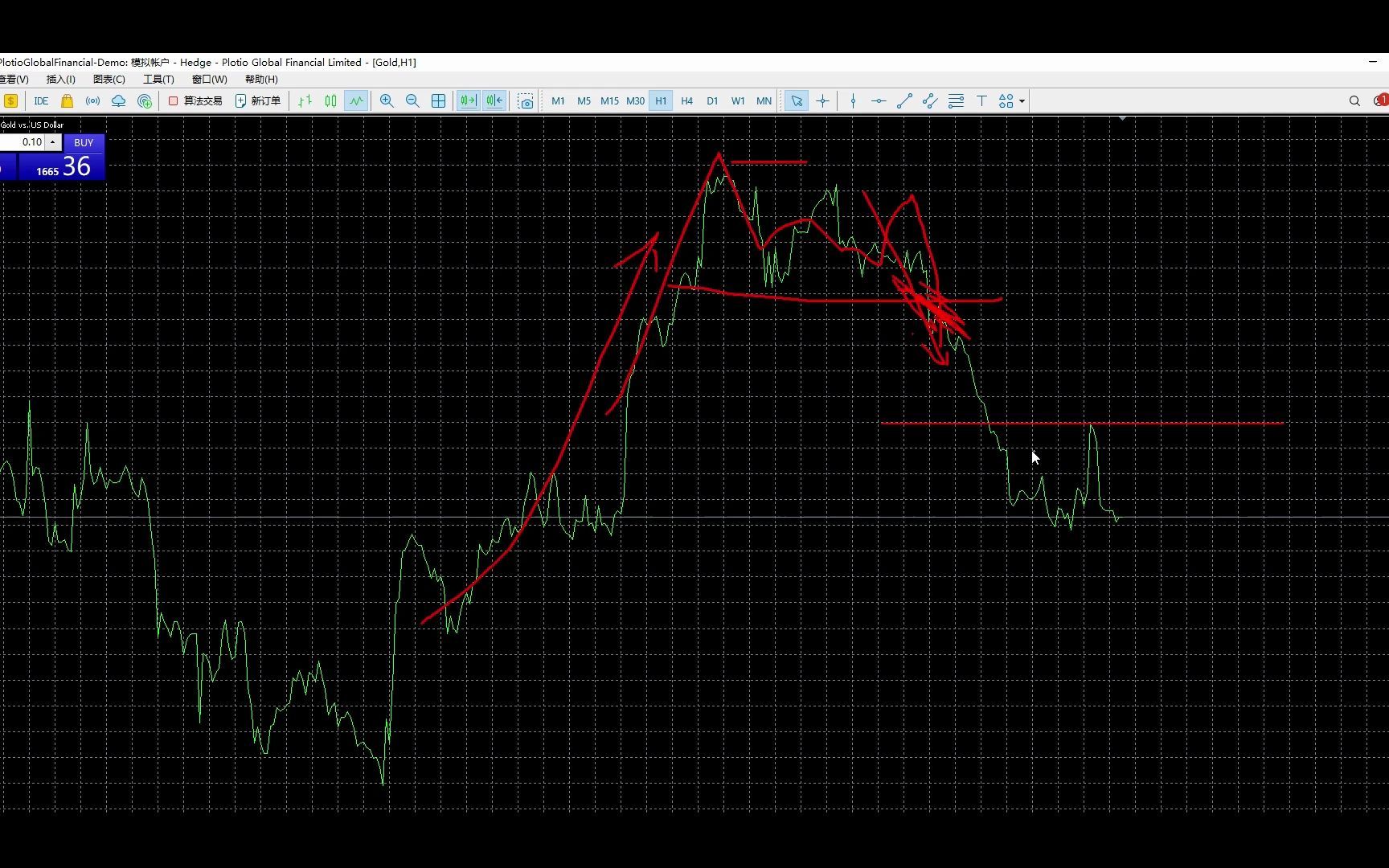1389x868 pixels.
Task: Toggle the Algo Trading (算法交易) button
Action: pyautogui.click(x=195, y=100)
